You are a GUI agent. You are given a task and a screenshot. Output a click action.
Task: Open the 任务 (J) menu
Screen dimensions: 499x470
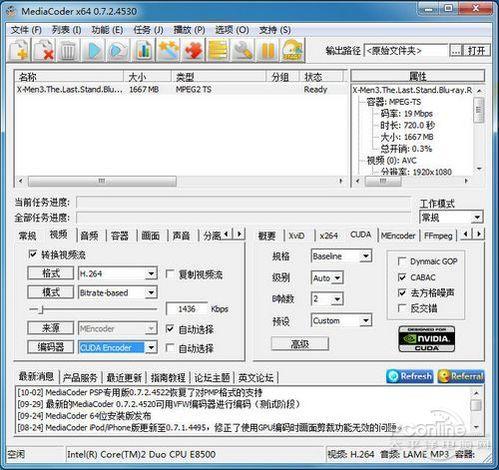[148, 30]
